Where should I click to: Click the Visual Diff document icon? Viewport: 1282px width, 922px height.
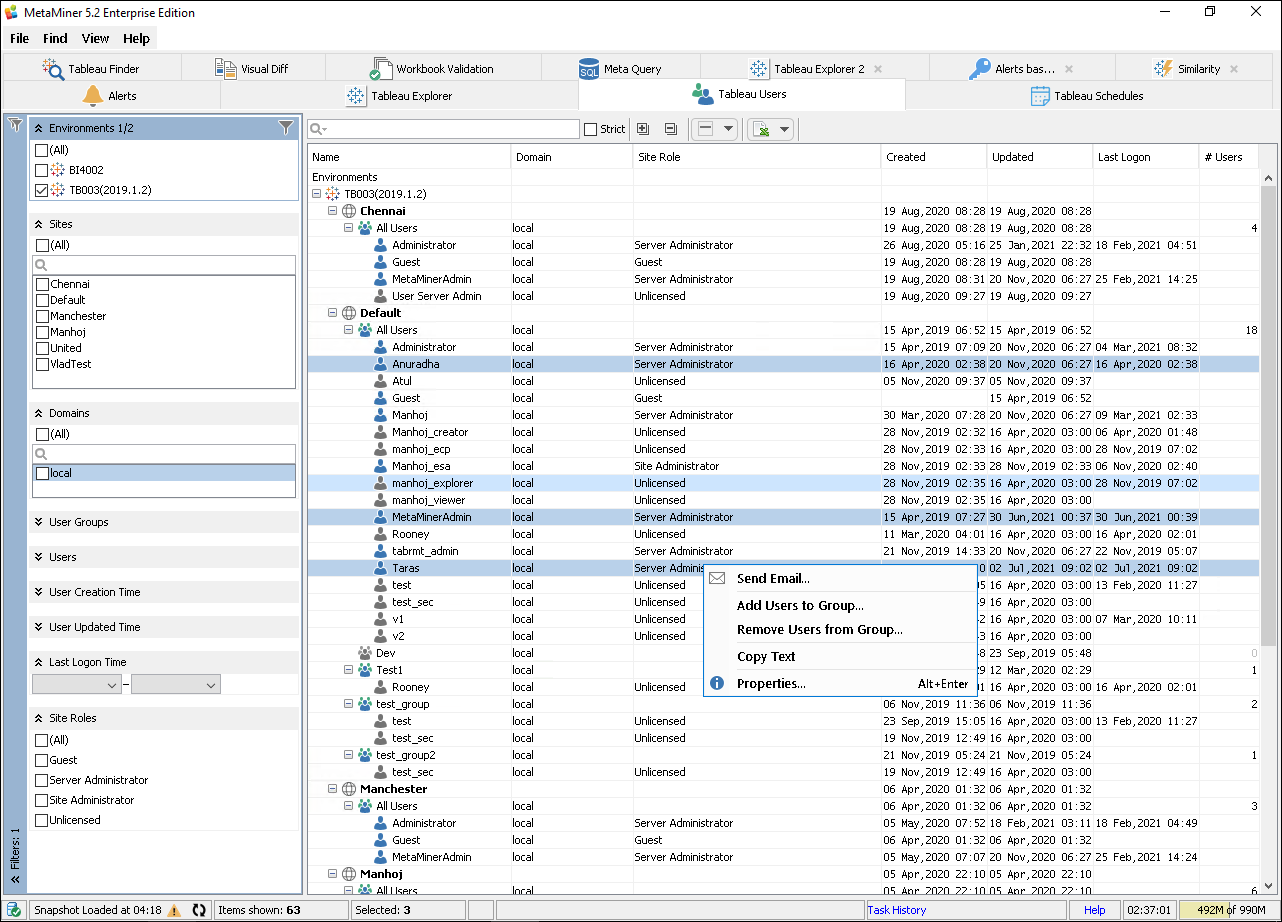pyautogui.click(x=226, y=68)
